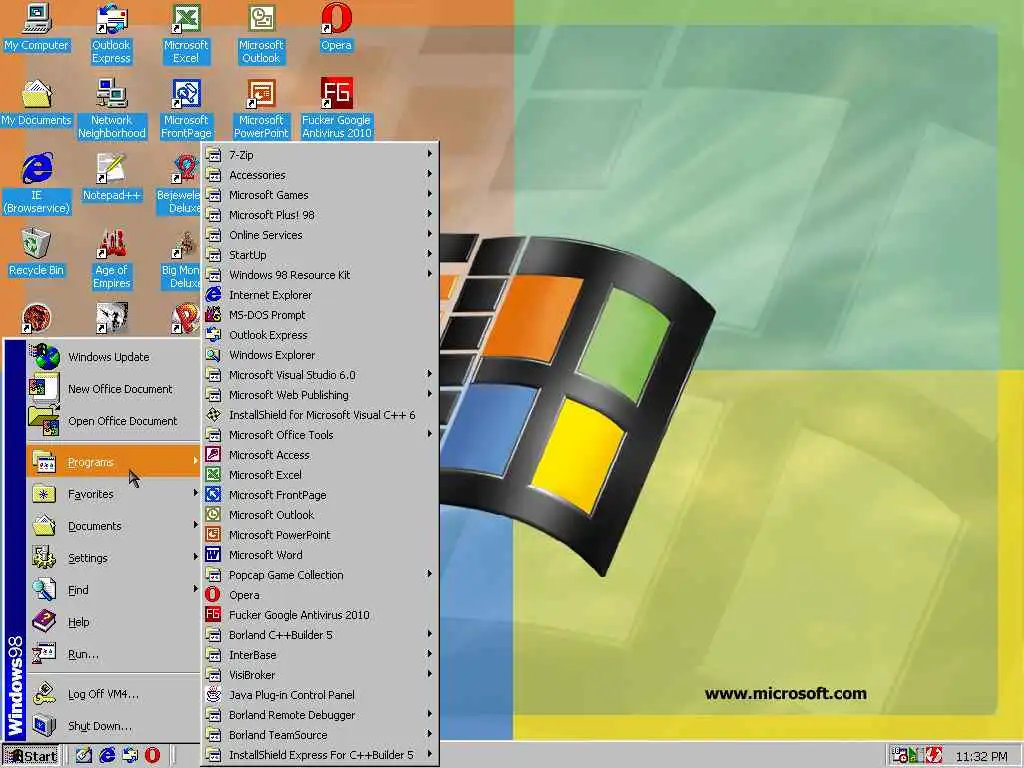
Task: Launch Microsoft Word from Programs menu
Action: pos(320,555)
